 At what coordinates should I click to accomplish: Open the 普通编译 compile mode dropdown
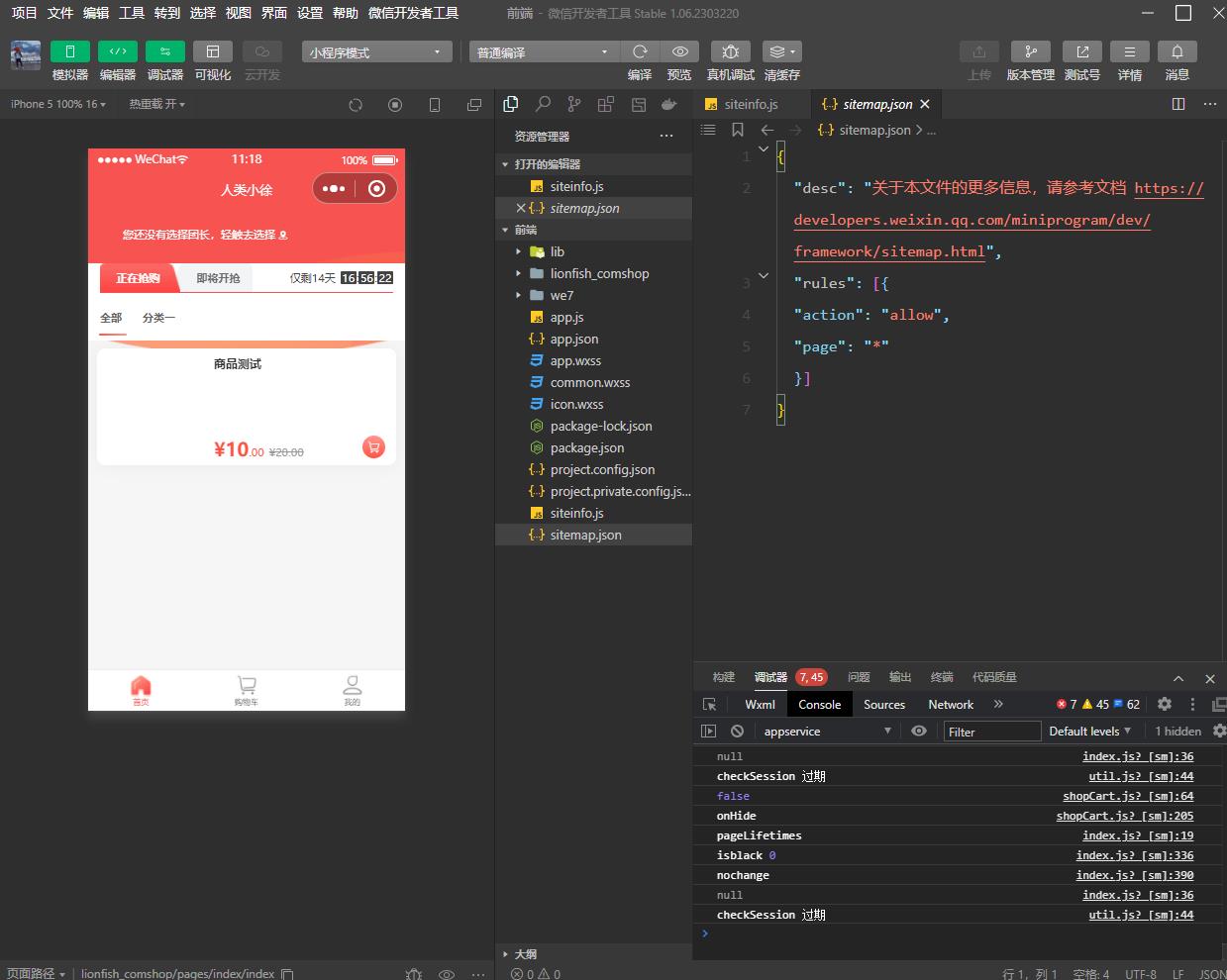(545, 51)
